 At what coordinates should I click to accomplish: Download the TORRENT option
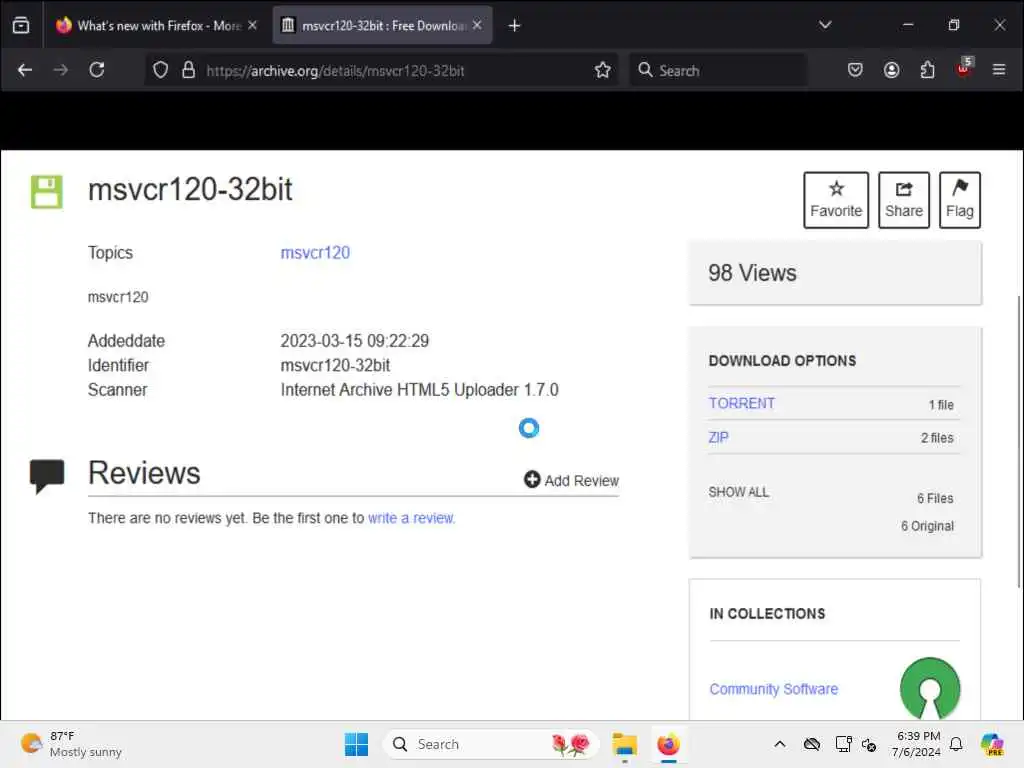741,404
